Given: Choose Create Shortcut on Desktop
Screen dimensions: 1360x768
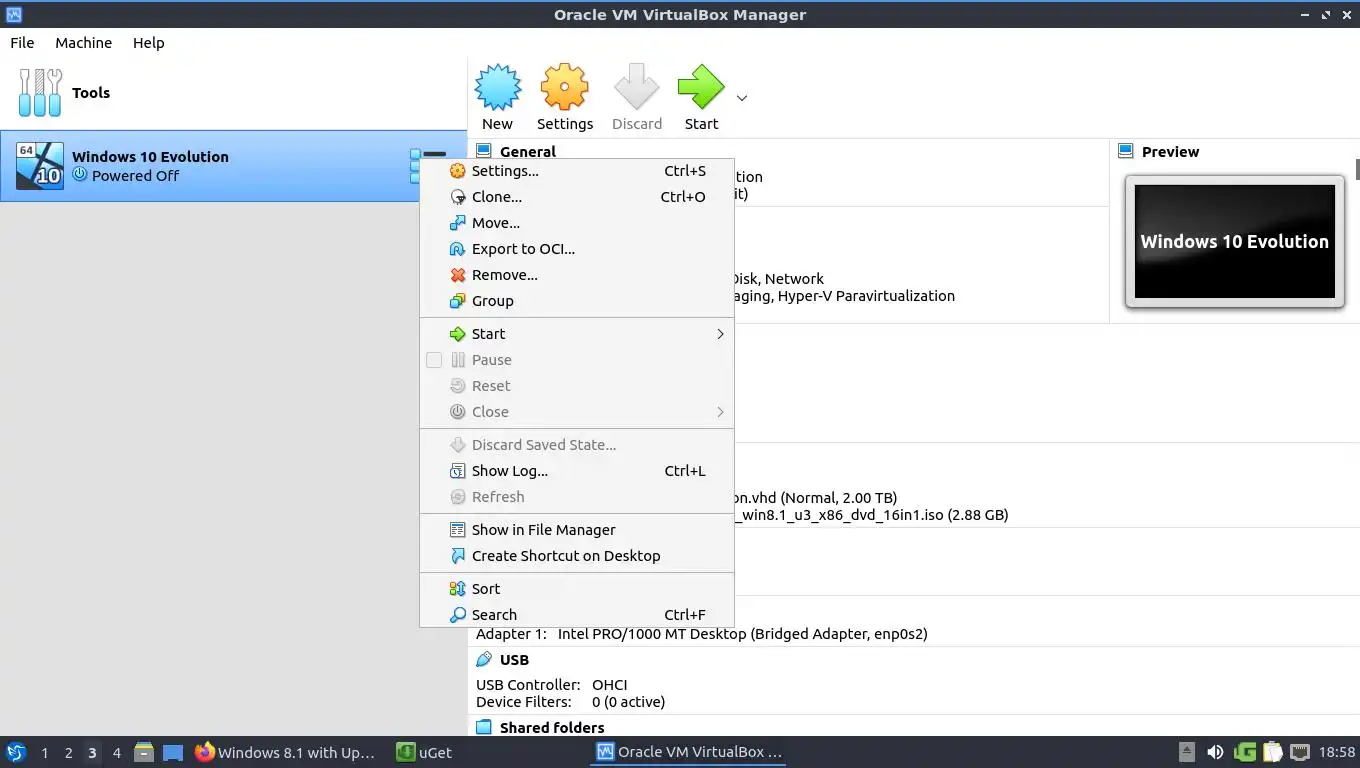Looking at the screenshot, I should [577, 556].
